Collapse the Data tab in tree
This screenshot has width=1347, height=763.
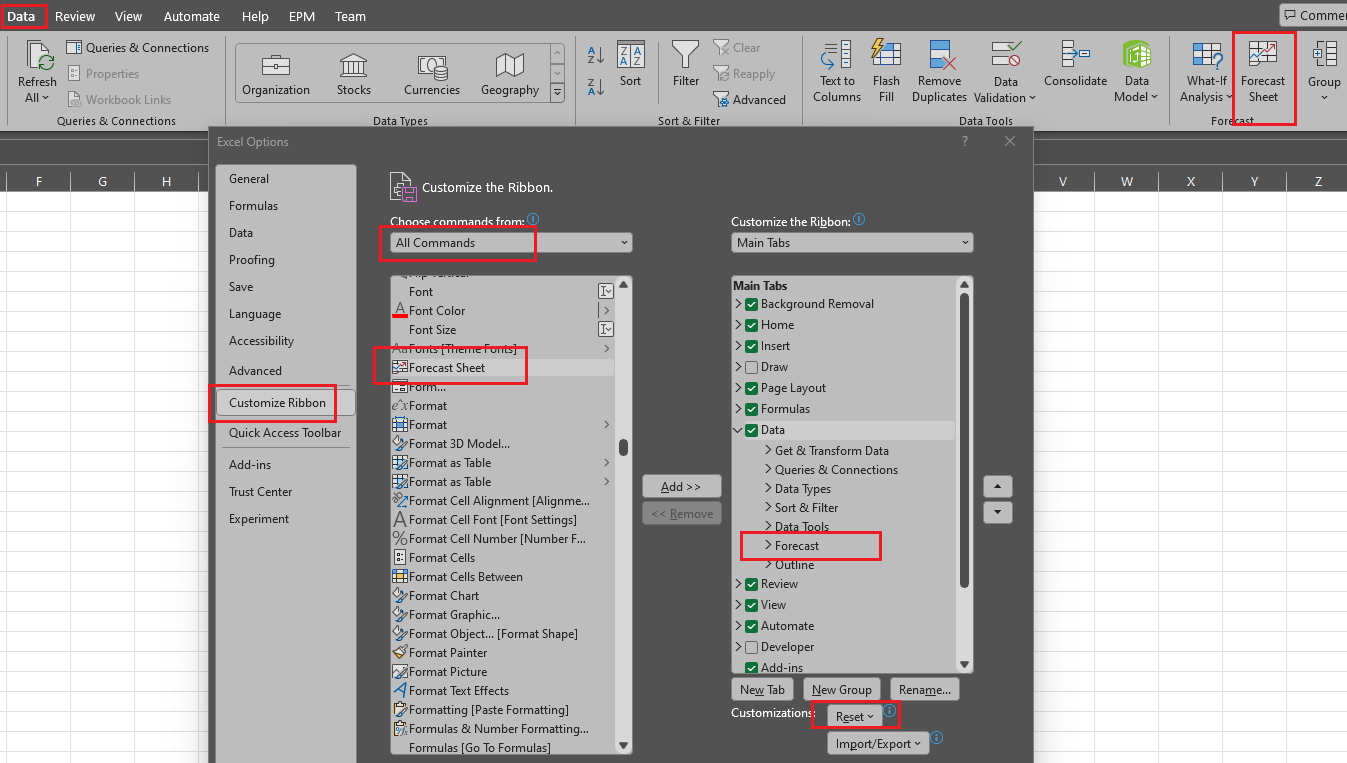pos(739,430)
